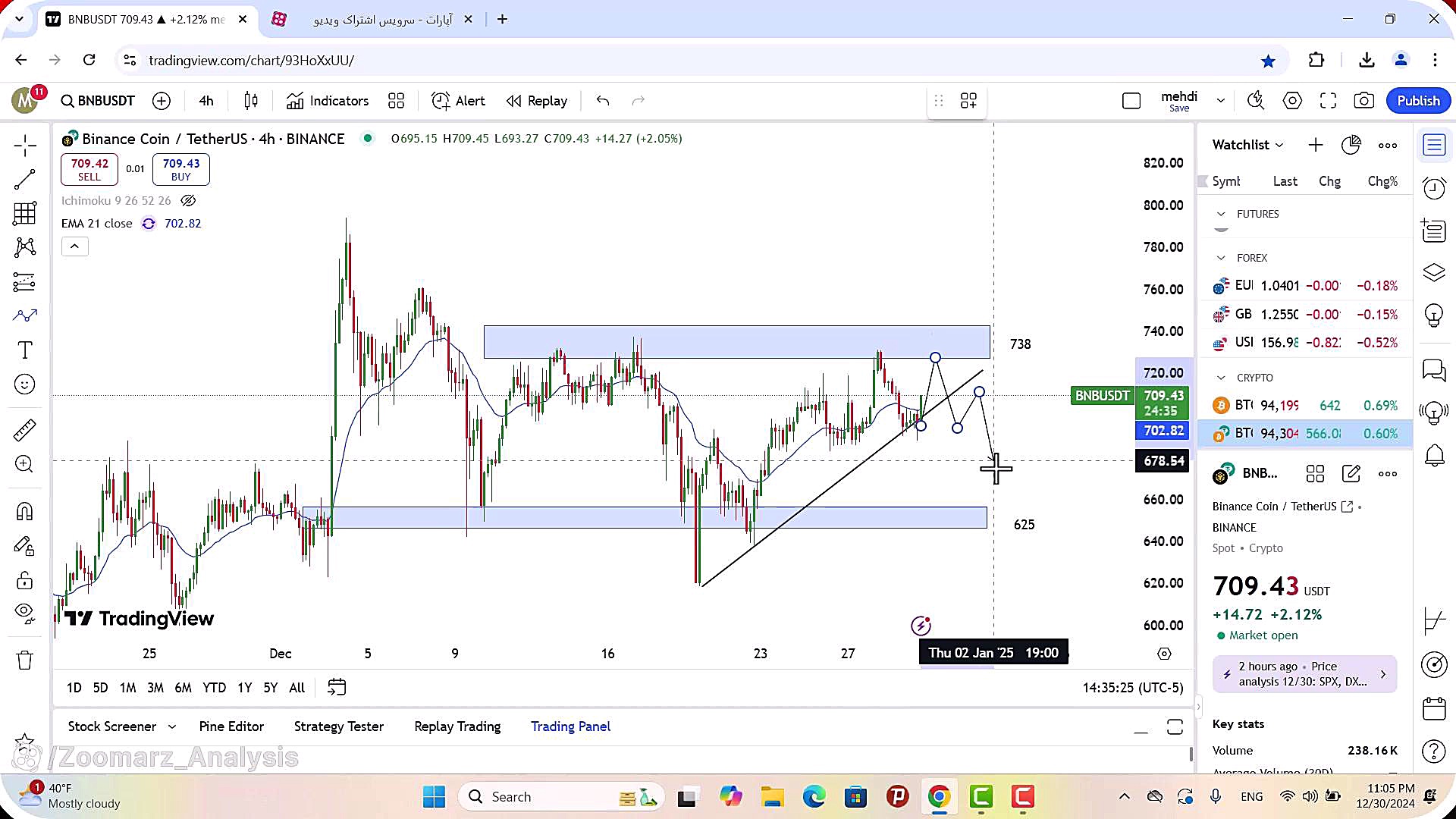Open the calendar panel icon
This screenshot has width=1456, height=819.
pos(1434,708)
